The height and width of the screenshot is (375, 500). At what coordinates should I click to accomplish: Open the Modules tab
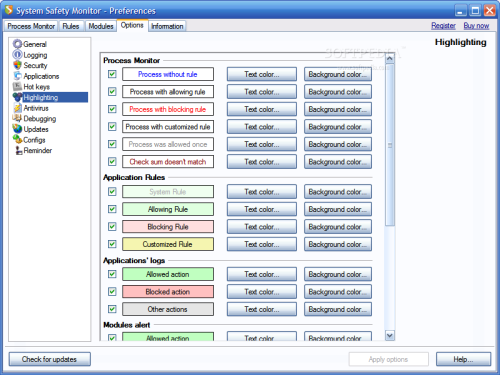101,26
